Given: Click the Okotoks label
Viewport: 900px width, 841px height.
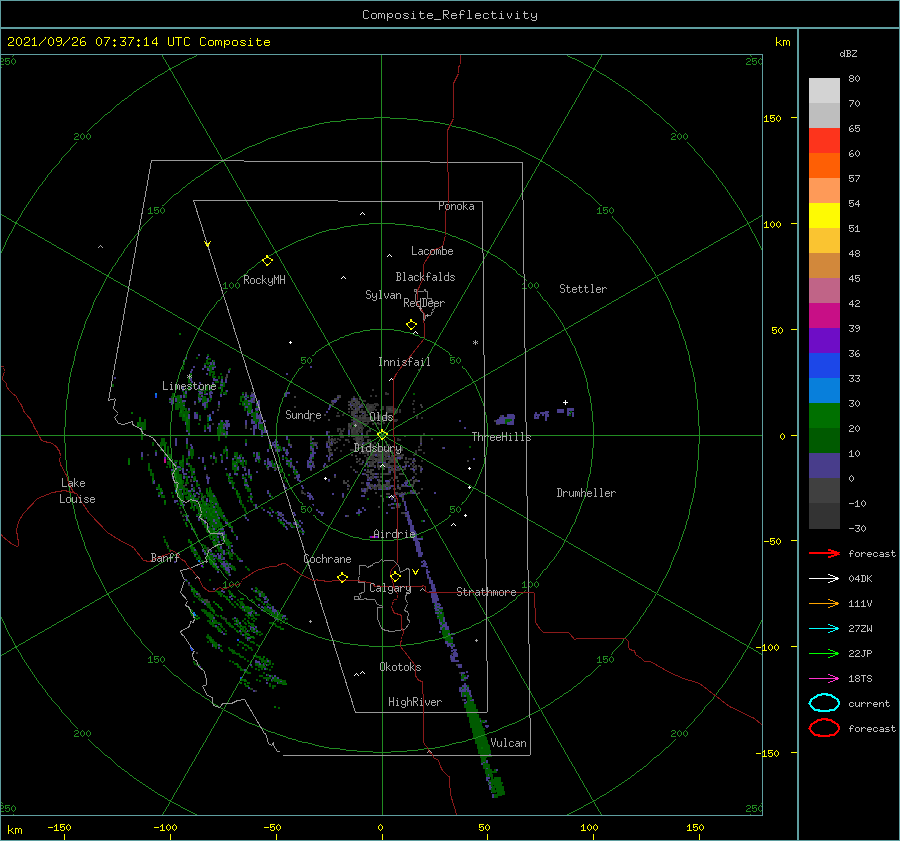Looking at the screenshot, I should point(400,666).
